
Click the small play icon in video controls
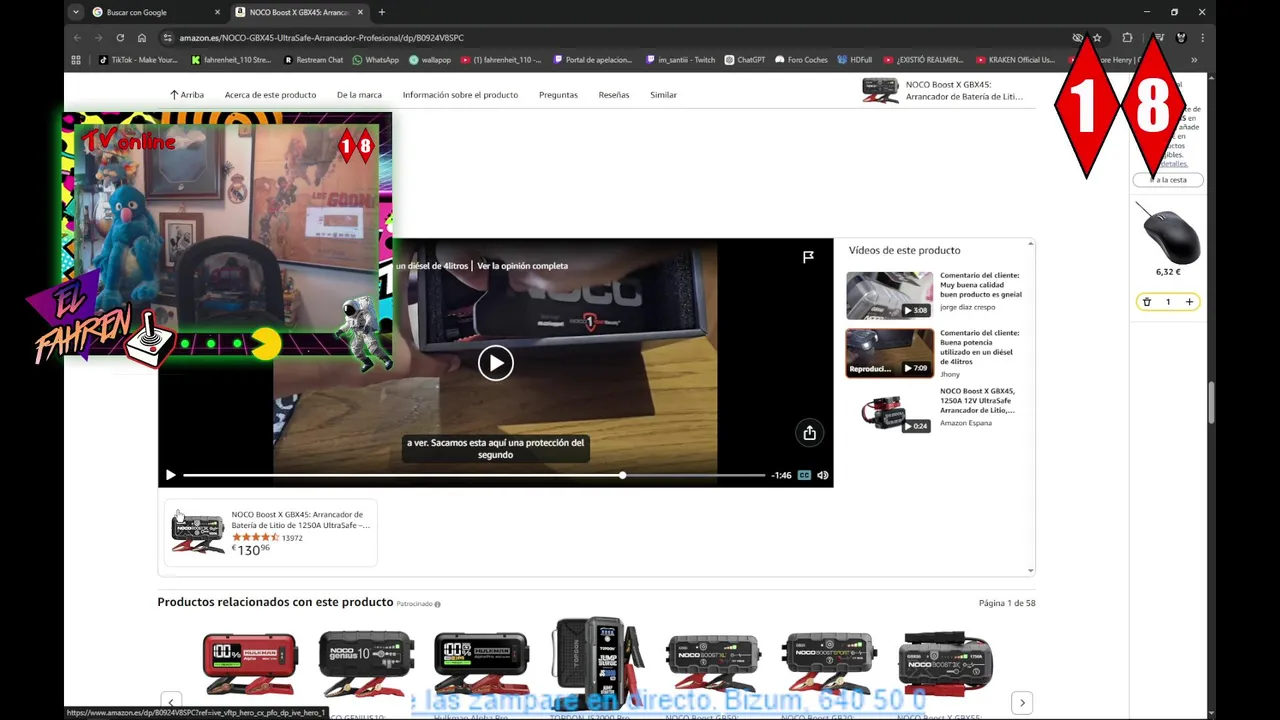click(x=170, y=475)
